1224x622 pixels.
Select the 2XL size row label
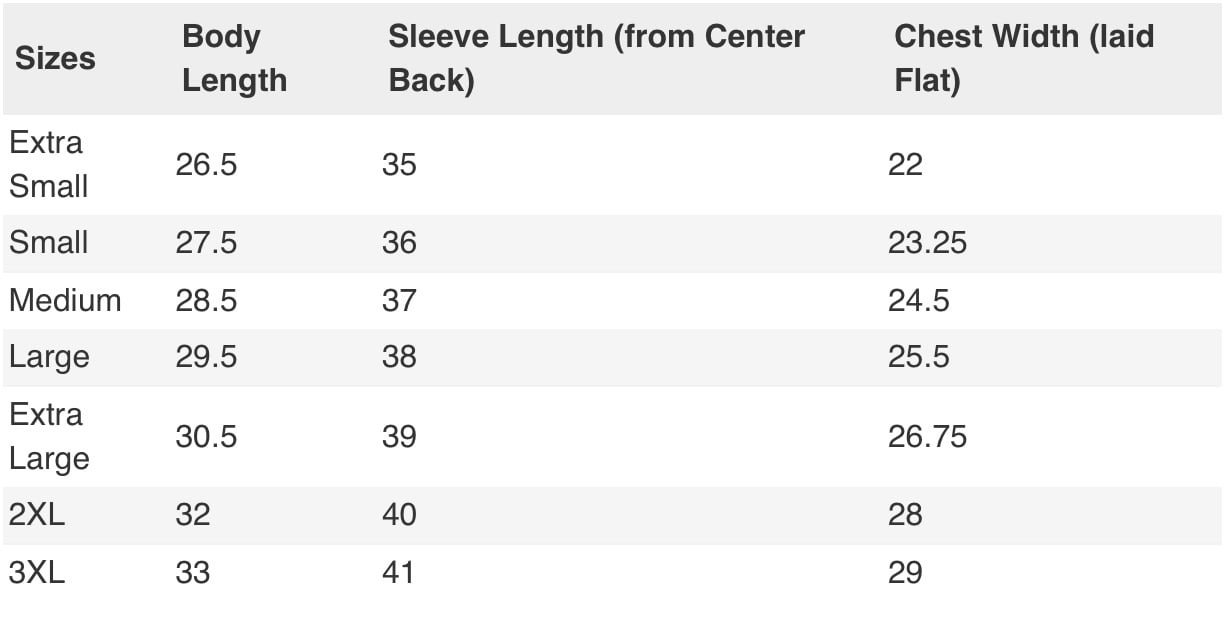click(x=37, y=514)
